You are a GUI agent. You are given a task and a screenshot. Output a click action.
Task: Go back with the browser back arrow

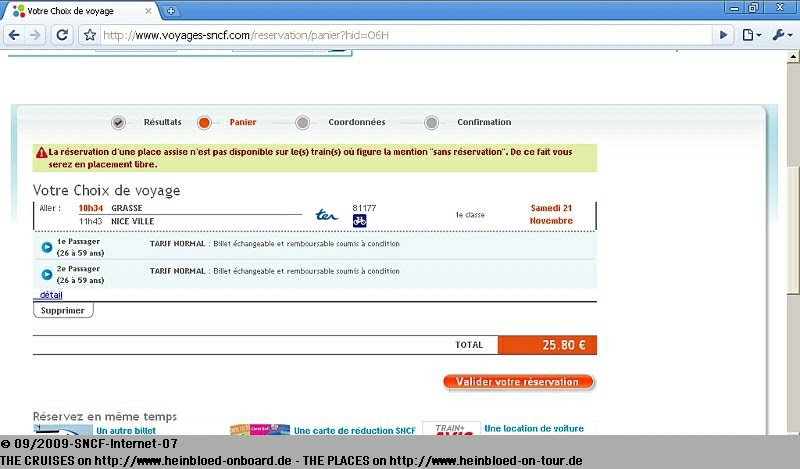14,35
